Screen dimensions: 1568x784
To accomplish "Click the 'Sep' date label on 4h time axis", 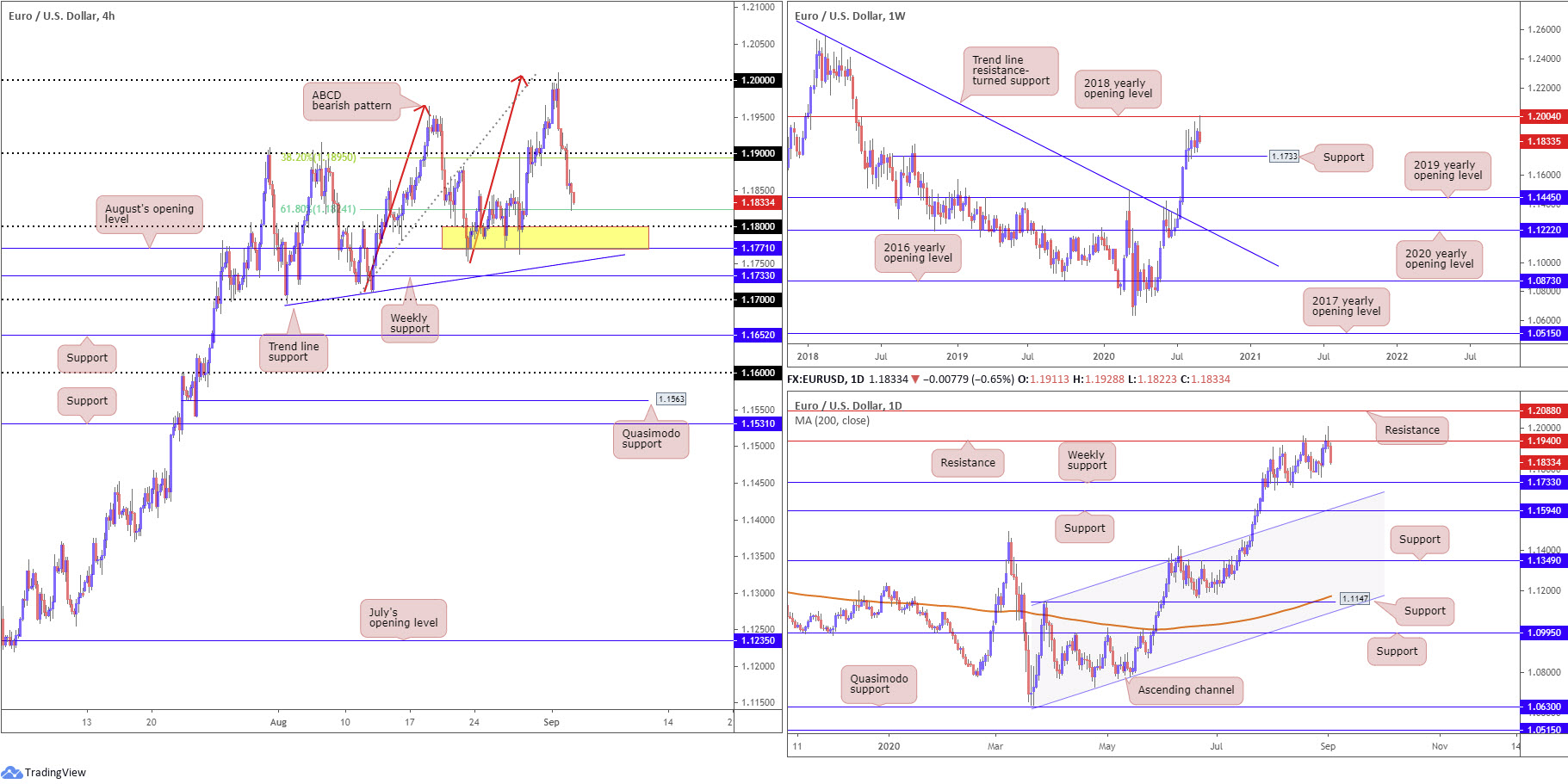I will pos(551,722).
